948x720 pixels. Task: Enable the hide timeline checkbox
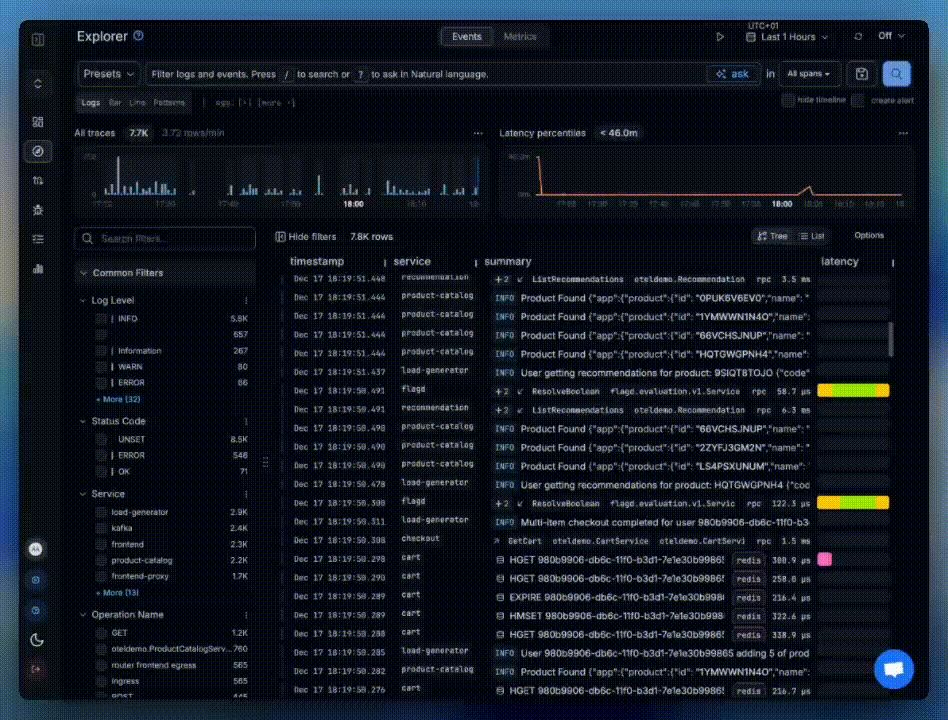point(789,101)
